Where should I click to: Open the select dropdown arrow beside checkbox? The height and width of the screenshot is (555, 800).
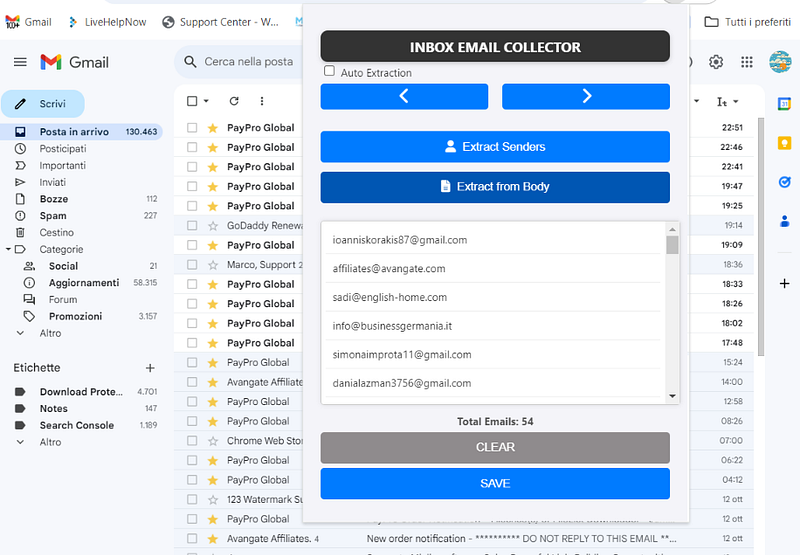click(206, 101)
